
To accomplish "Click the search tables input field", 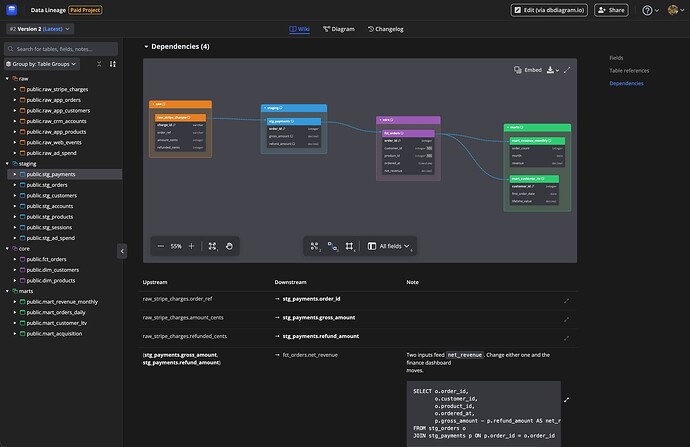I will (x=61, y=49).
